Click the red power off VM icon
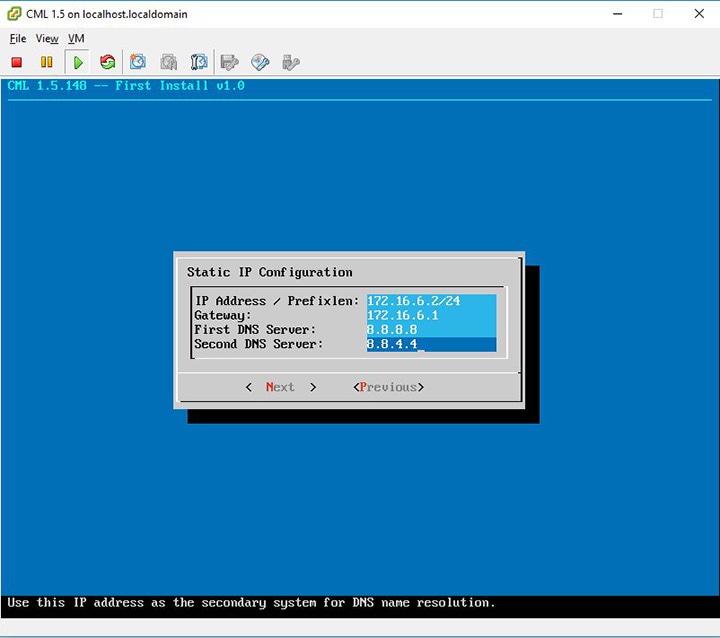 coord(17,62)
